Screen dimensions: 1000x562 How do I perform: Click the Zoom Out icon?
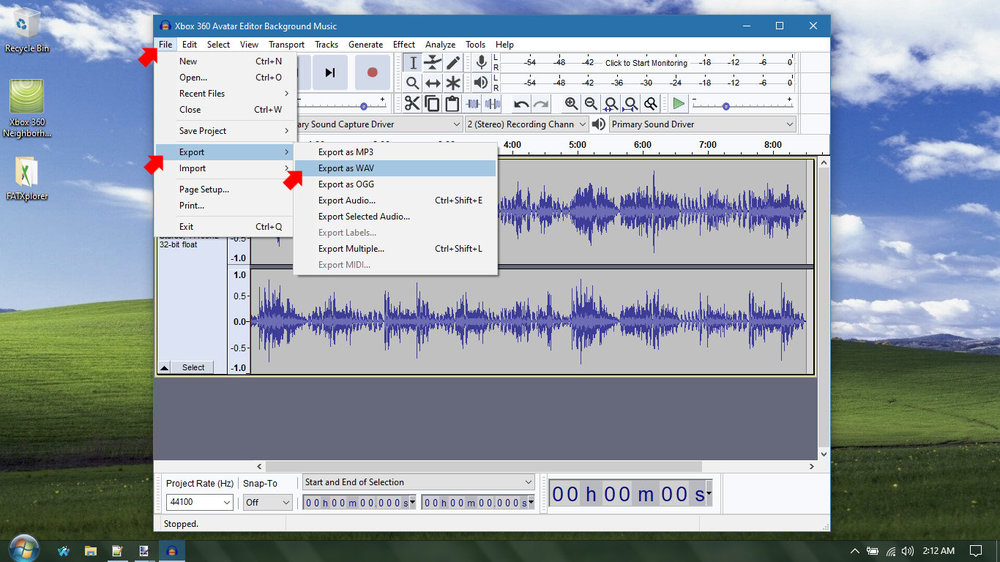(x=591, y=103)
